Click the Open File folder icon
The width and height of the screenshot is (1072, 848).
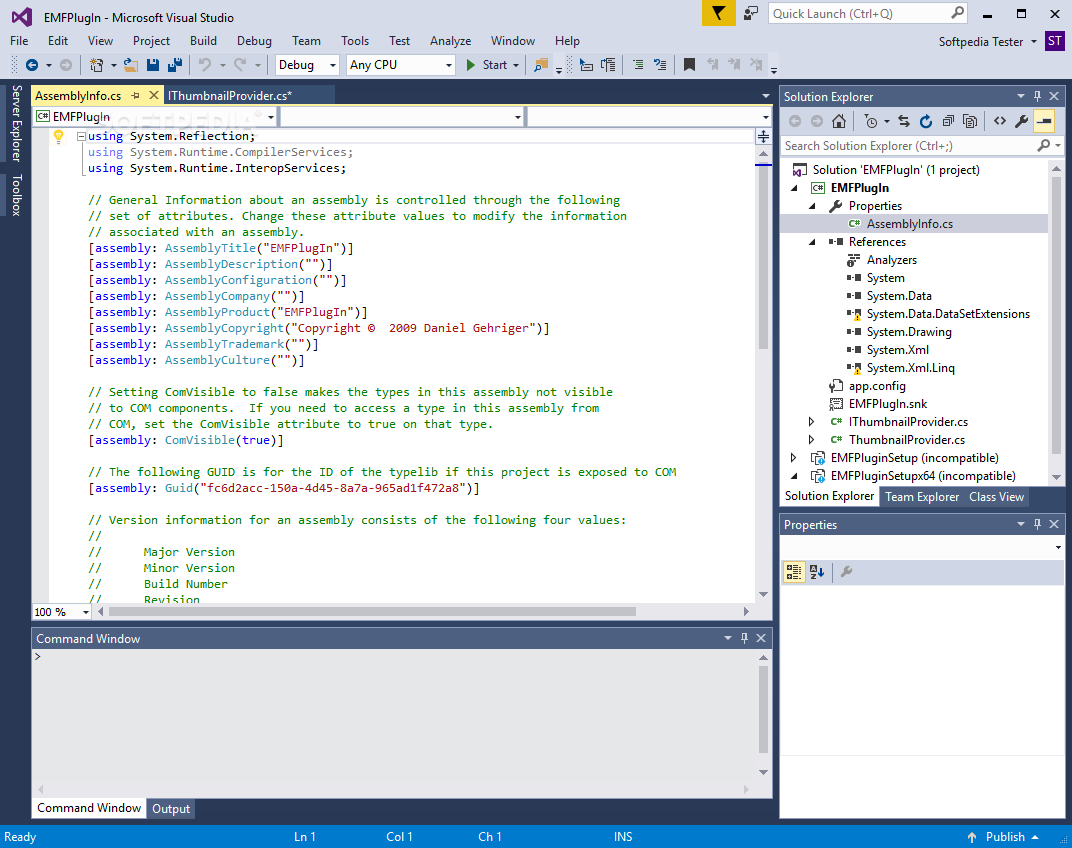click(x=131, y=65)
